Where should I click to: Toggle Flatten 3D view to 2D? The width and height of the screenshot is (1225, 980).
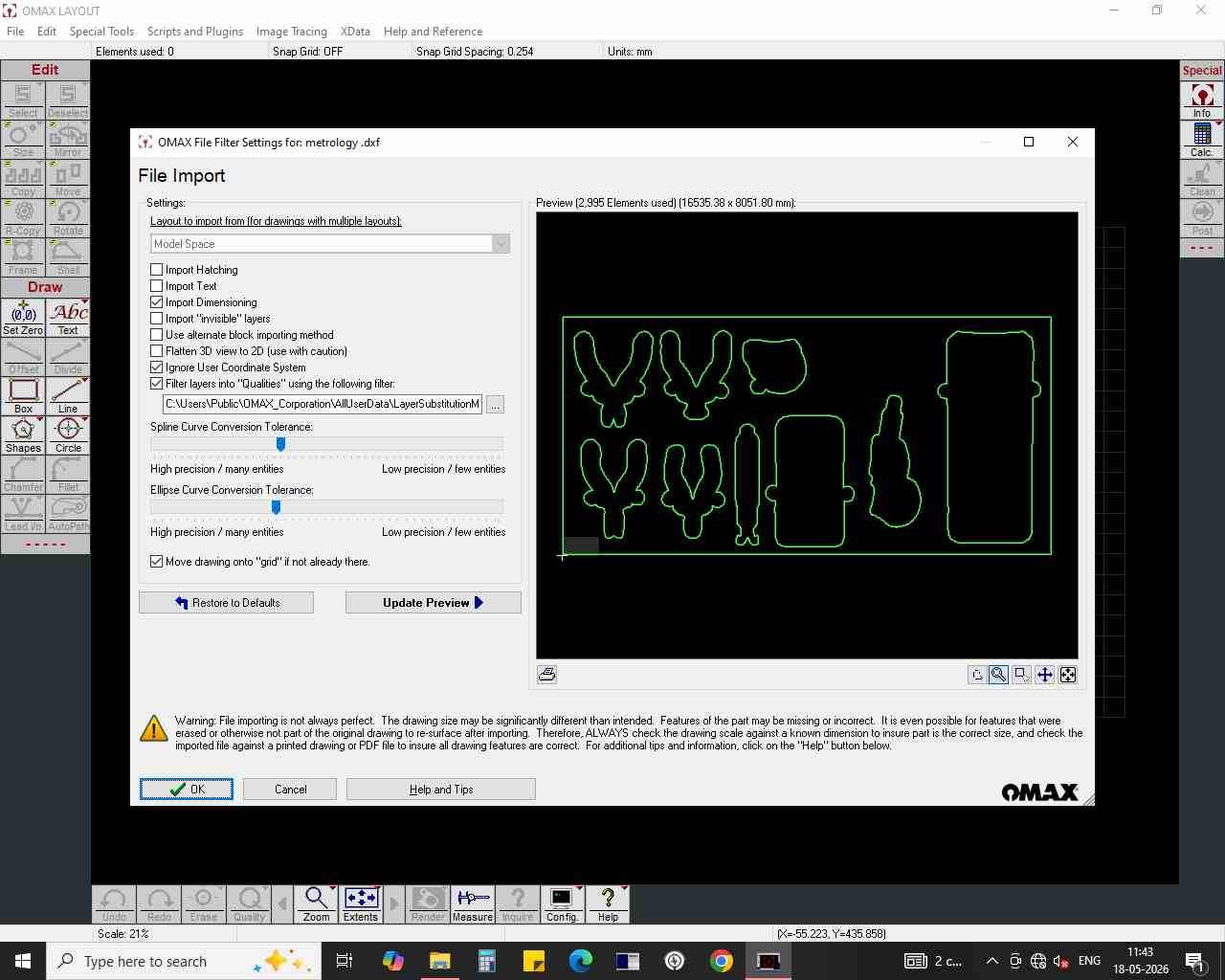(x=157, y=351)
